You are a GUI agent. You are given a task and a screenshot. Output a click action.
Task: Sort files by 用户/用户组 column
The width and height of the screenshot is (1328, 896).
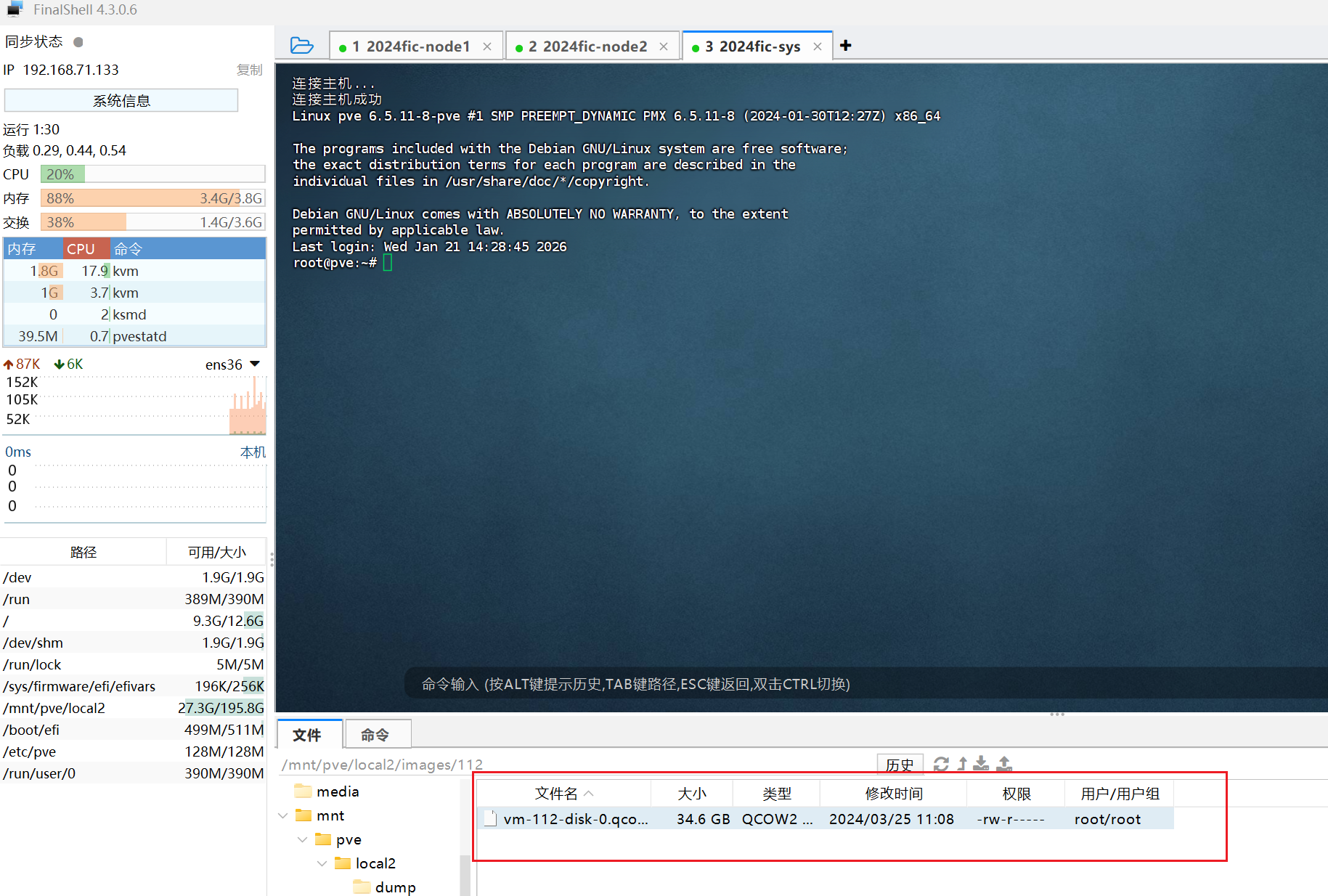click(1120, 794)
